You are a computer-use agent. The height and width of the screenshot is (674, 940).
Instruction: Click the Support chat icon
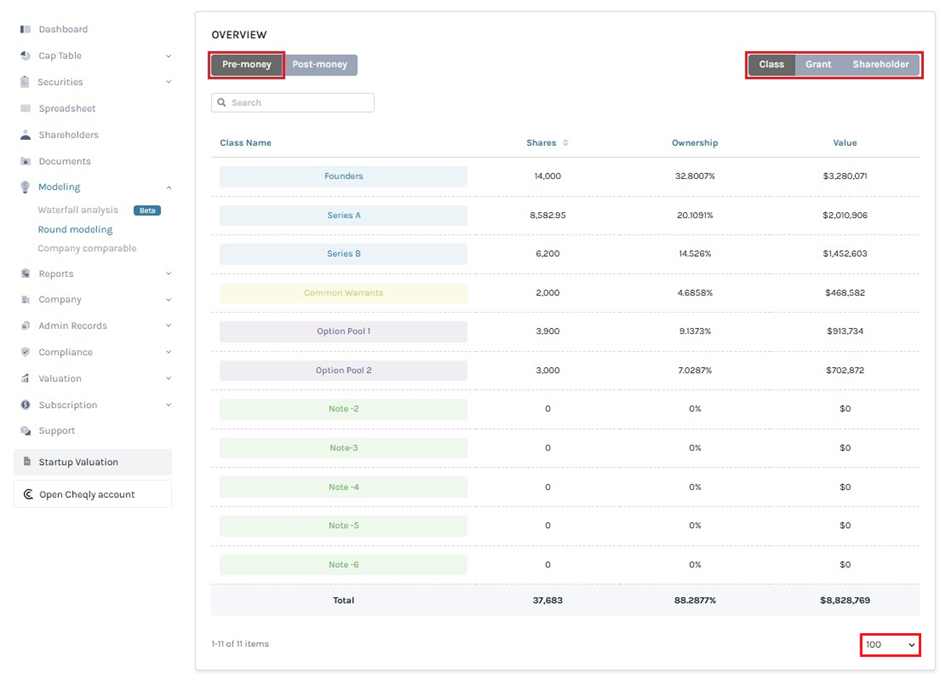[x=25, y=431]
